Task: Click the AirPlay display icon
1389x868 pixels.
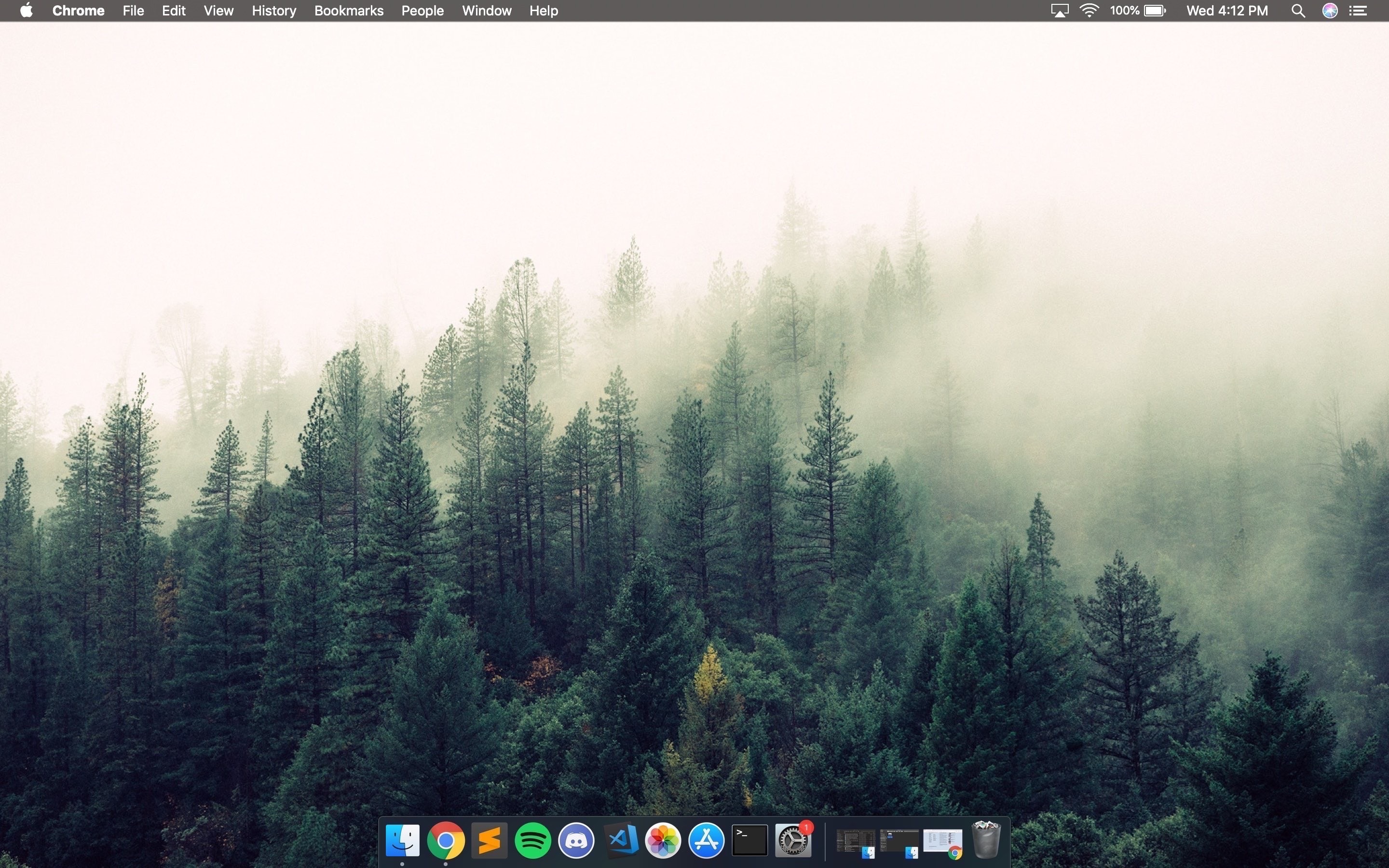Action: (1060, 10)
